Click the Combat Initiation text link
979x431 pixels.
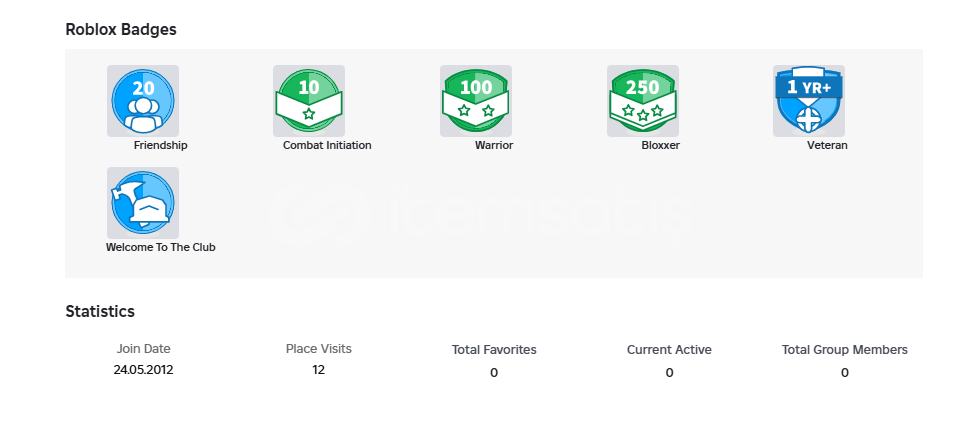tap(327, 146)
